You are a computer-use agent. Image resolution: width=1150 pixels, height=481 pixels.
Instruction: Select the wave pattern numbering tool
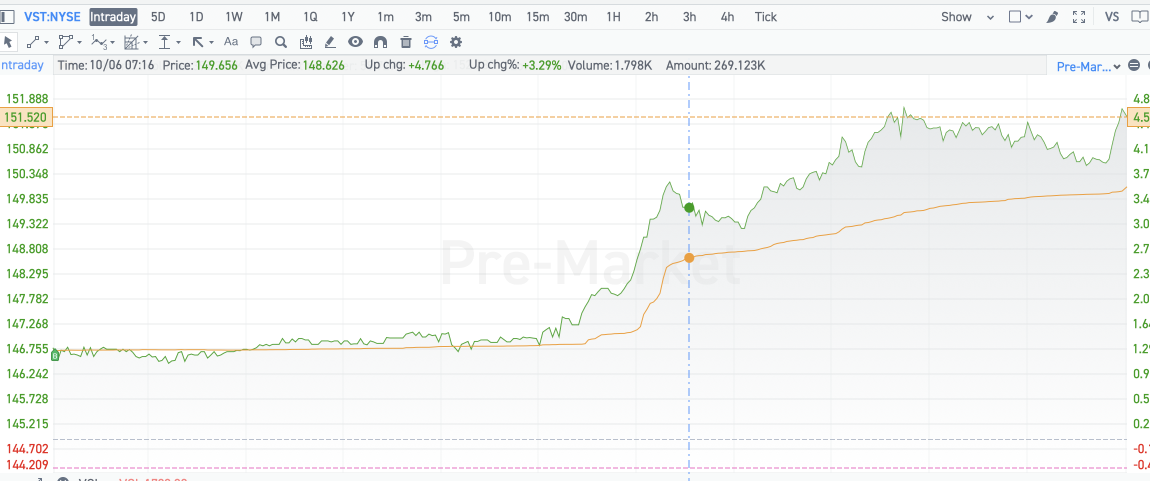(x=99, y=42)
